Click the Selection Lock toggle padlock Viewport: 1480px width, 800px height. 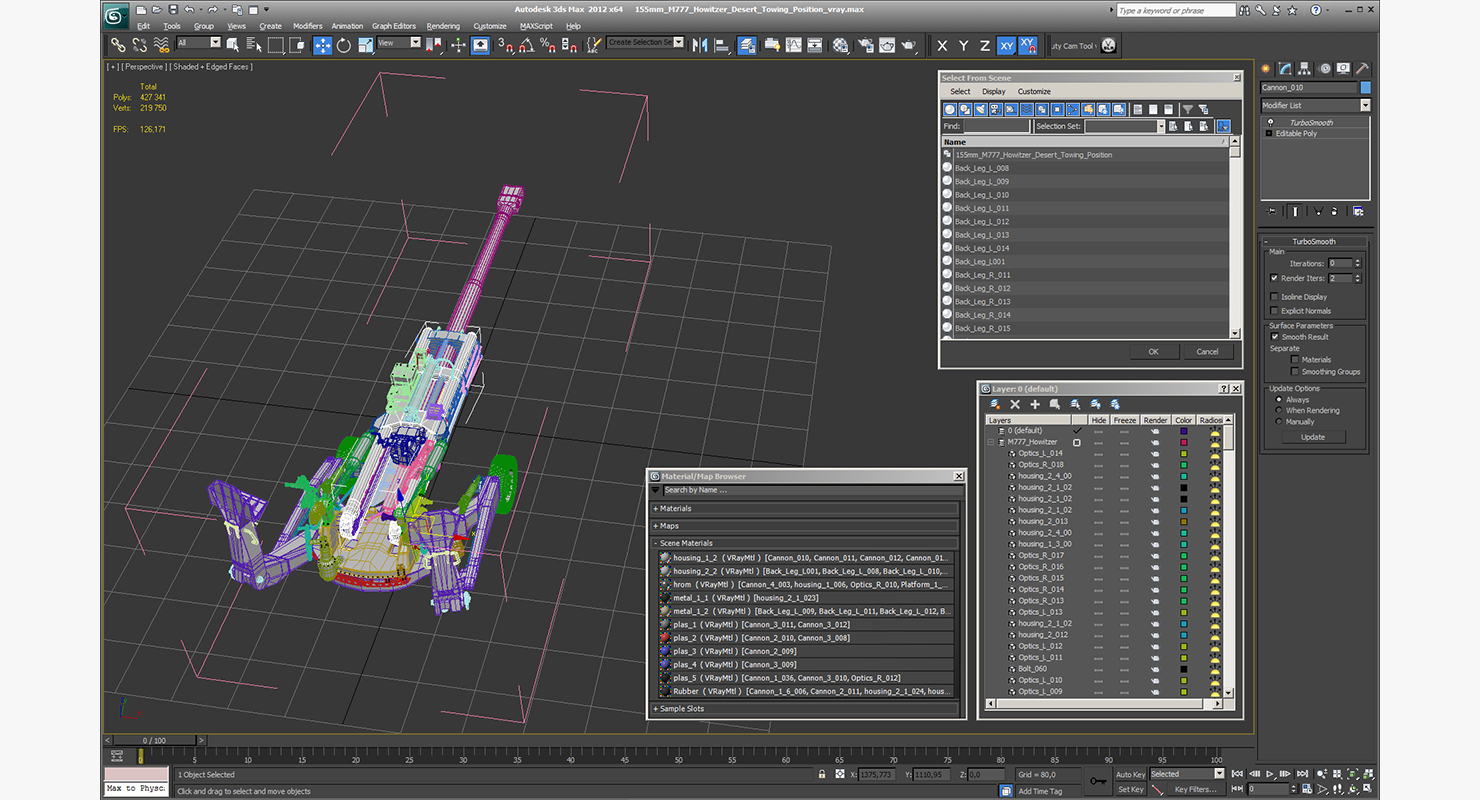822,774
